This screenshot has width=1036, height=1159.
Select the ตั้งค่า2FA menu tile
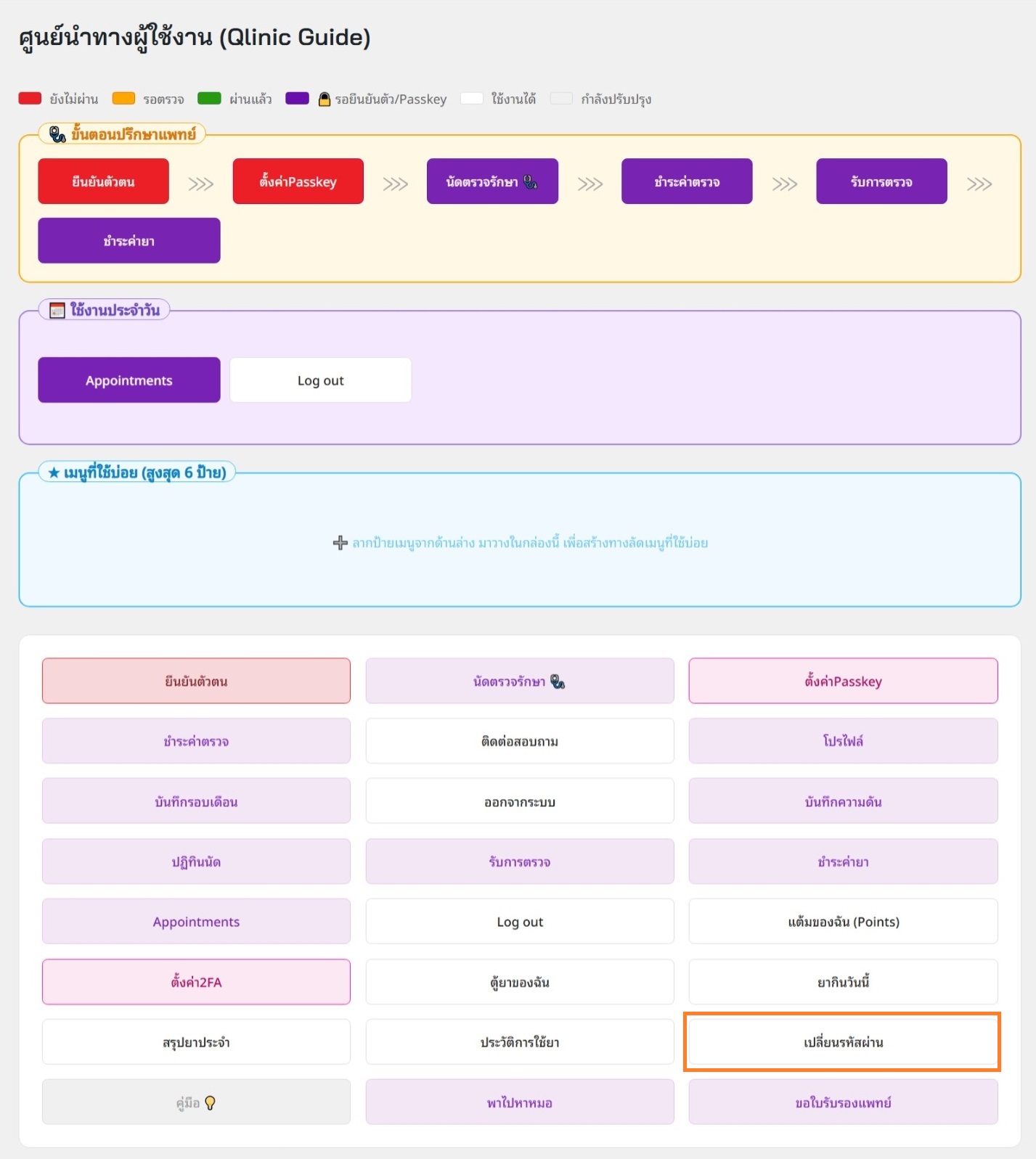196,982
